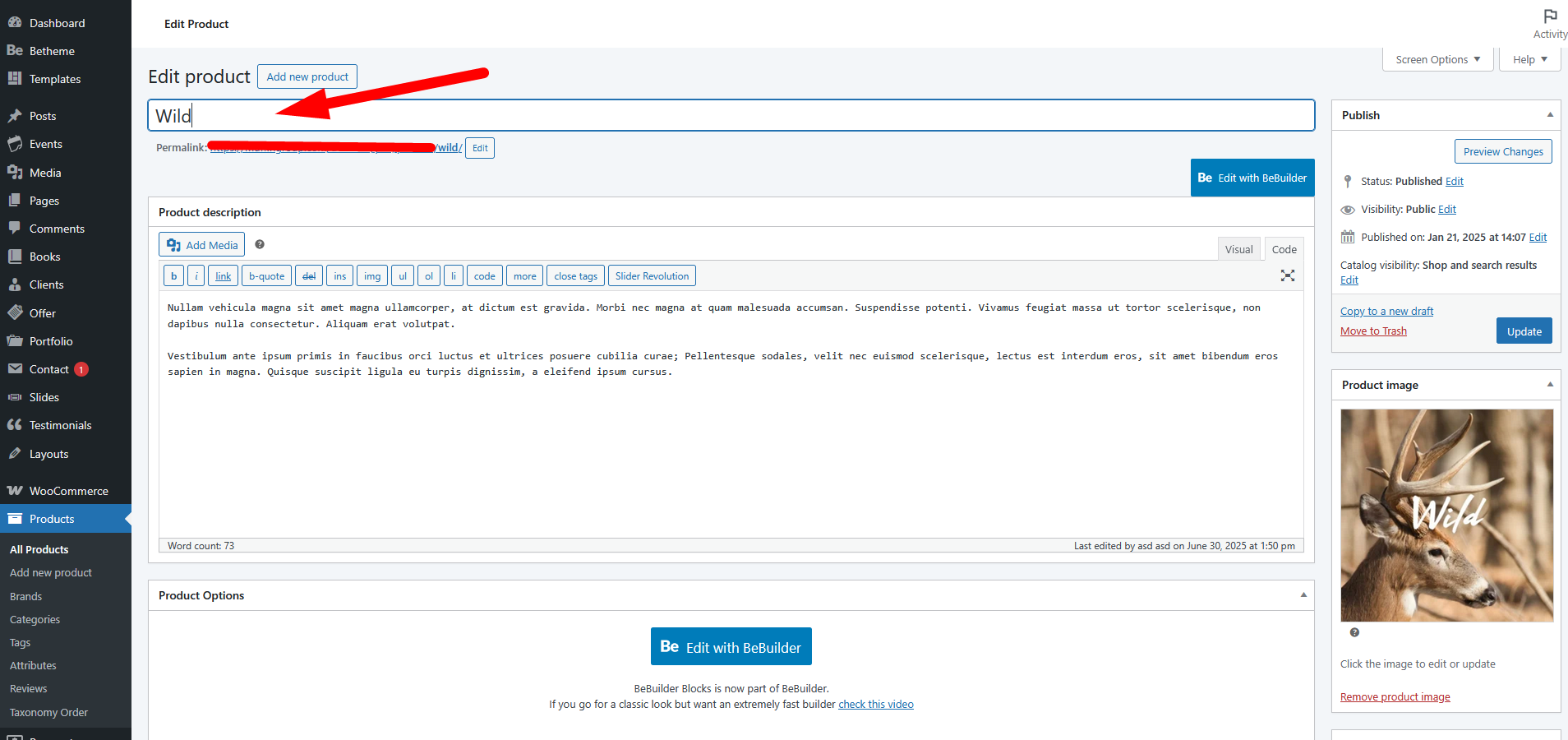
Task: Click Move to Trash link
Action: click(x=1373, y=331)
